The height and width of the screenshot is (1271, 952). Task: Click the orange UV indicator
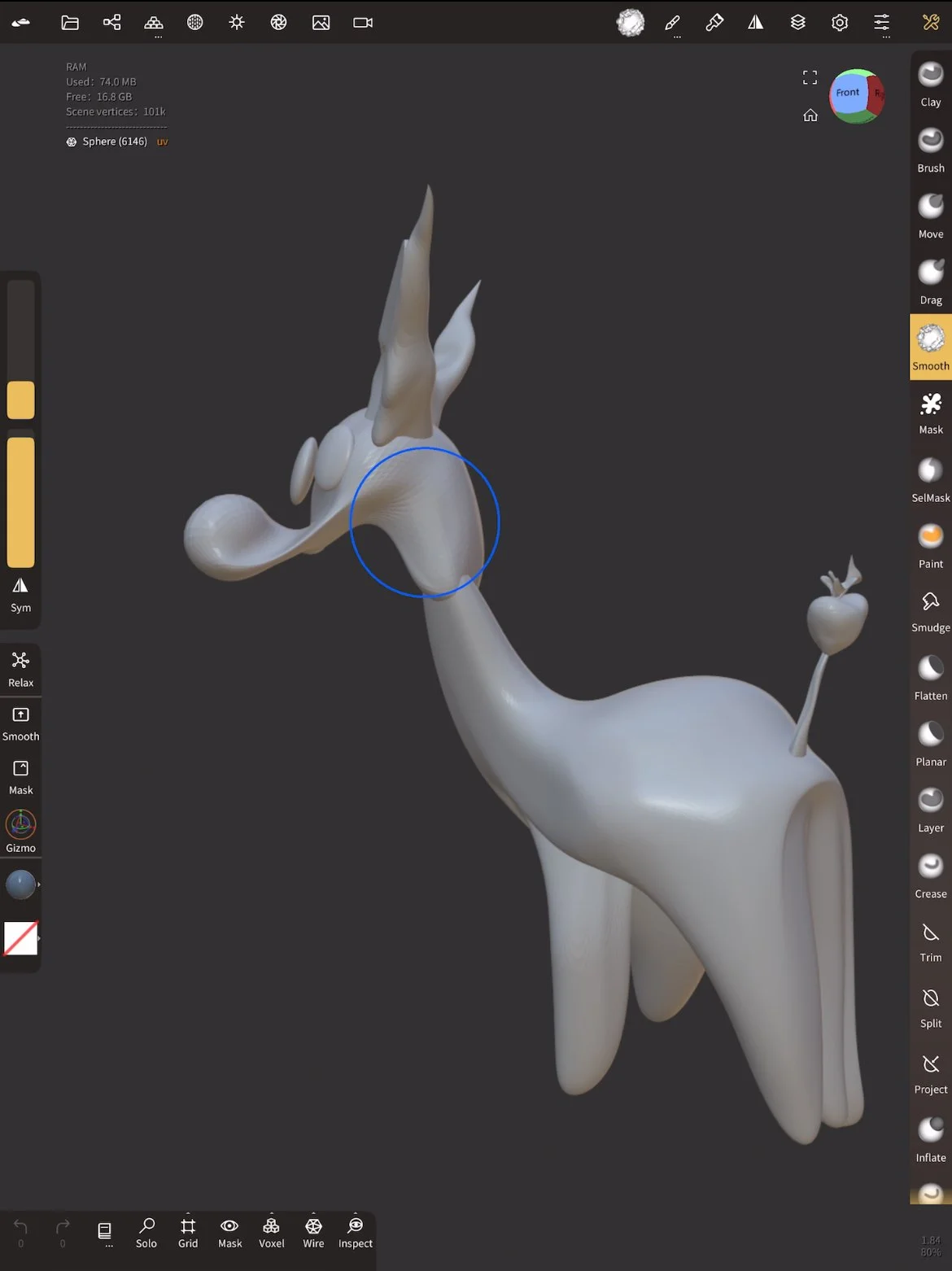click(x=162, y=142)
